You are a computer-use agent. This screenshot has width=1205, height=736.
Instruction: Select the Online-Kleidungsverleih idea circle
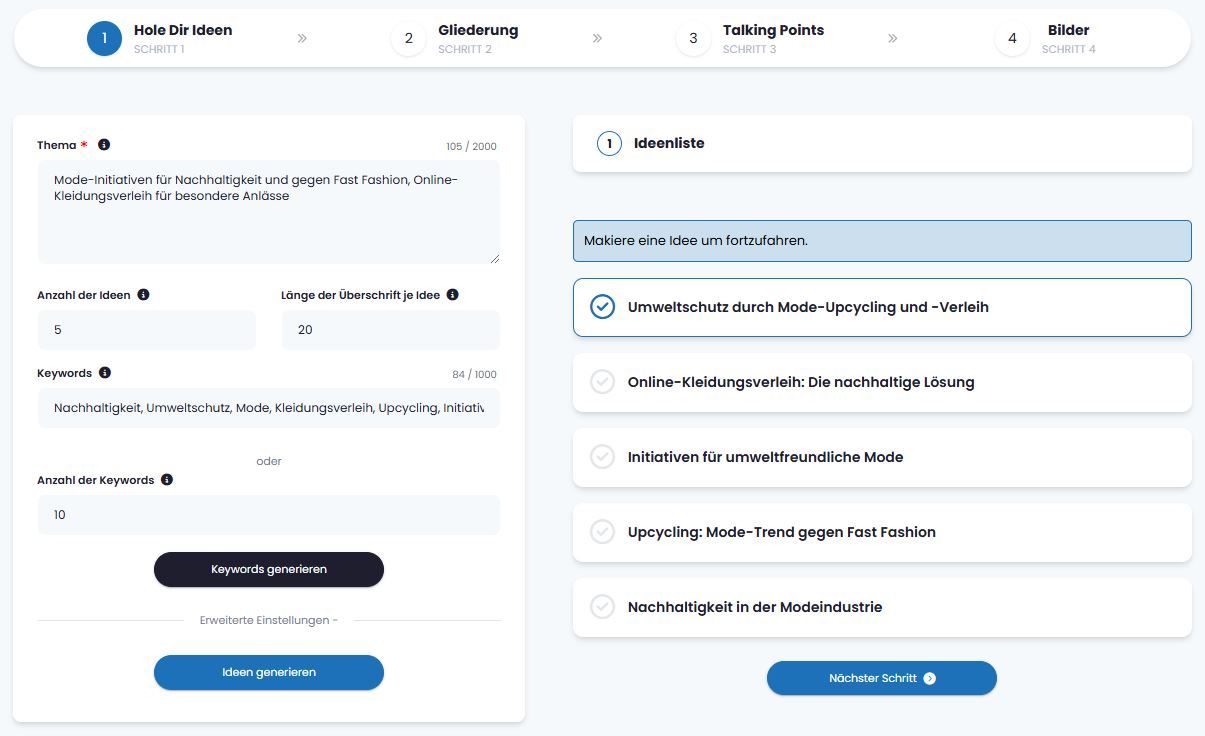coord(602,382)
